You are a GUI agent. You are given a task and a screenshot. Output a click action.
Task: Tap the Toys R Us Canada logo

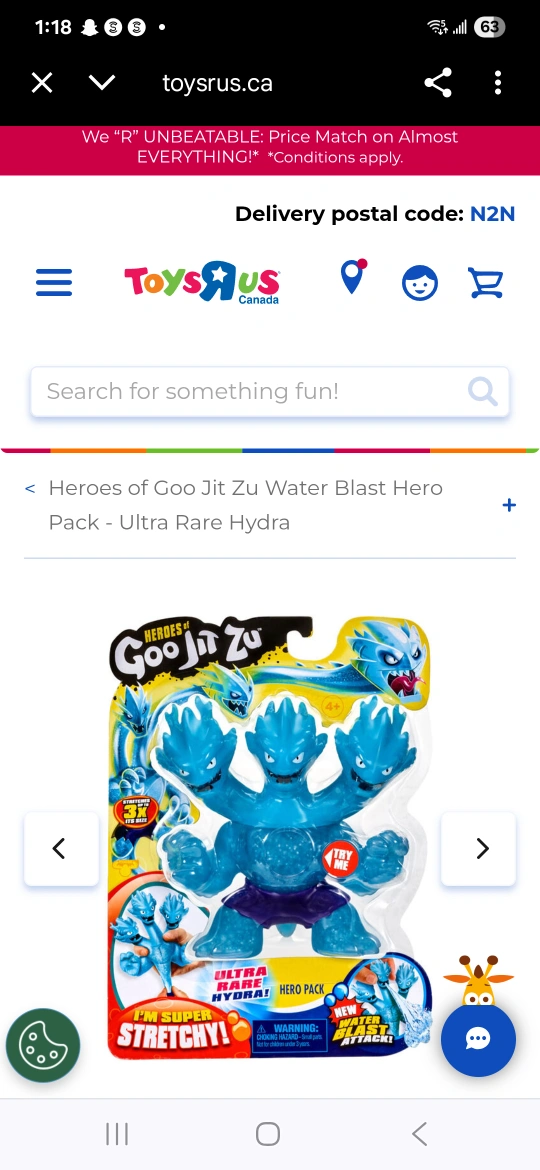(201, 283)
